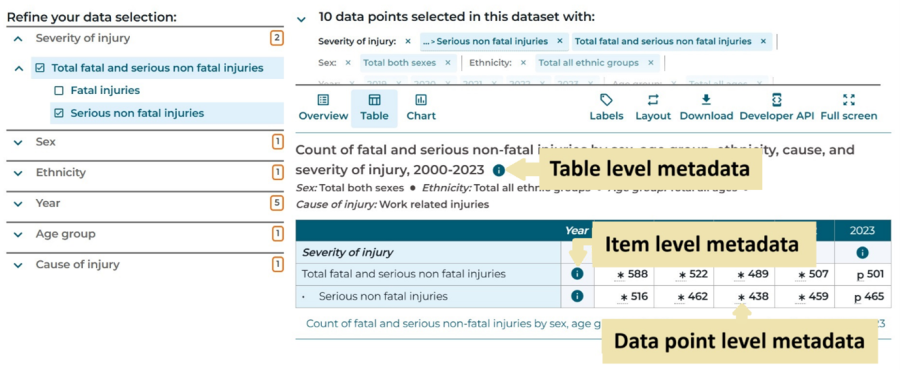The height and width of the screenshot is (370, 900).
Task: Click the Year header label in table
Action: click(576, 231)
